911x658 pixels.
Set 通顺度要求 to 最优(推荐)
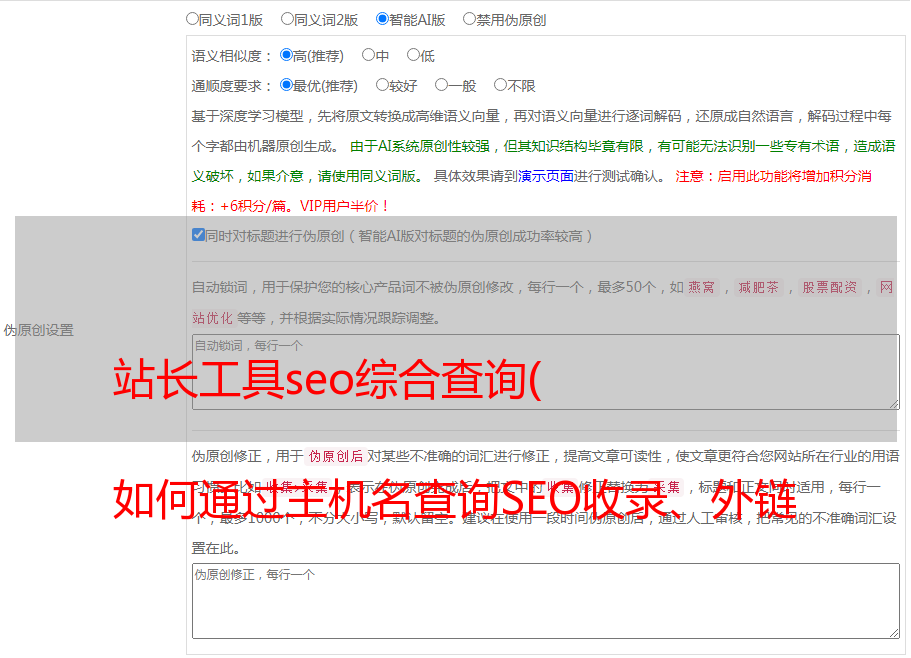[286, 85]
